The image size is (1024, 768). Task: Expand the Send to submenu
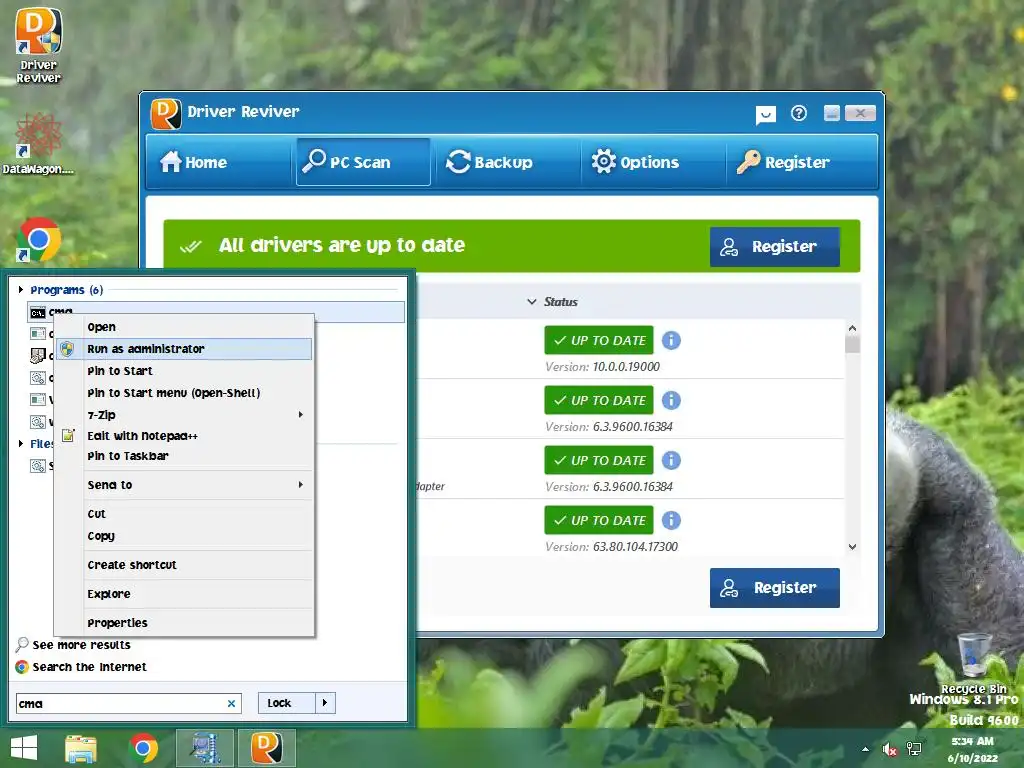[184, 485]
